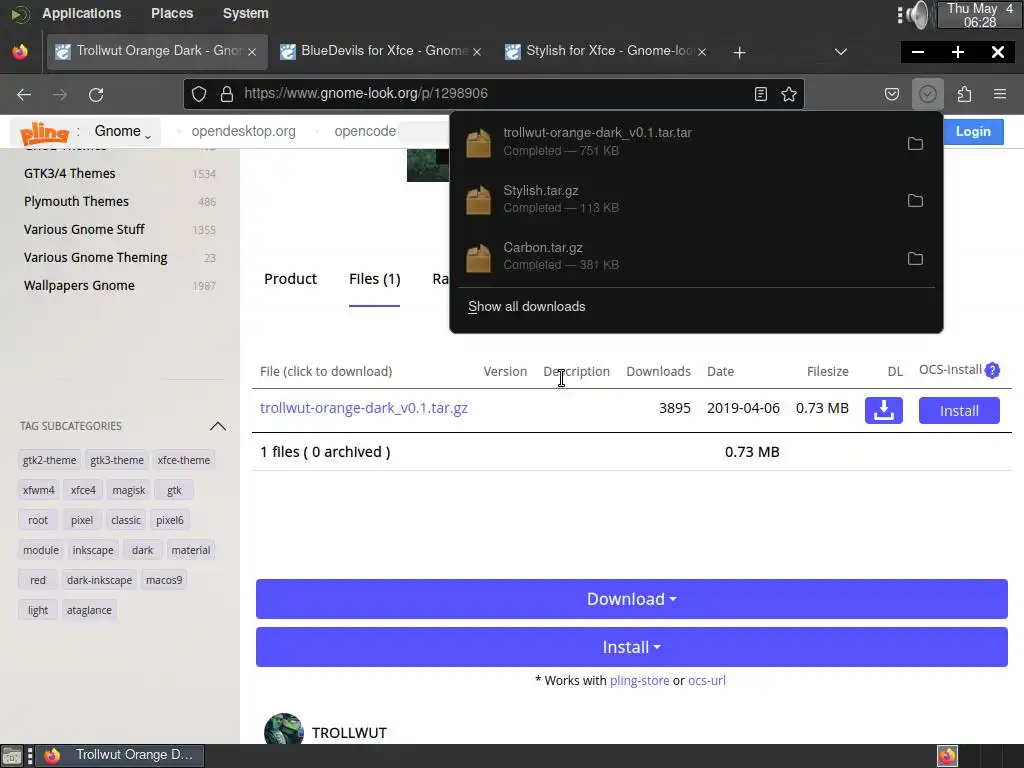Screen dimensions: 1024x768
Task: Bookmark this page with the star icon
Action: [789, 94]
